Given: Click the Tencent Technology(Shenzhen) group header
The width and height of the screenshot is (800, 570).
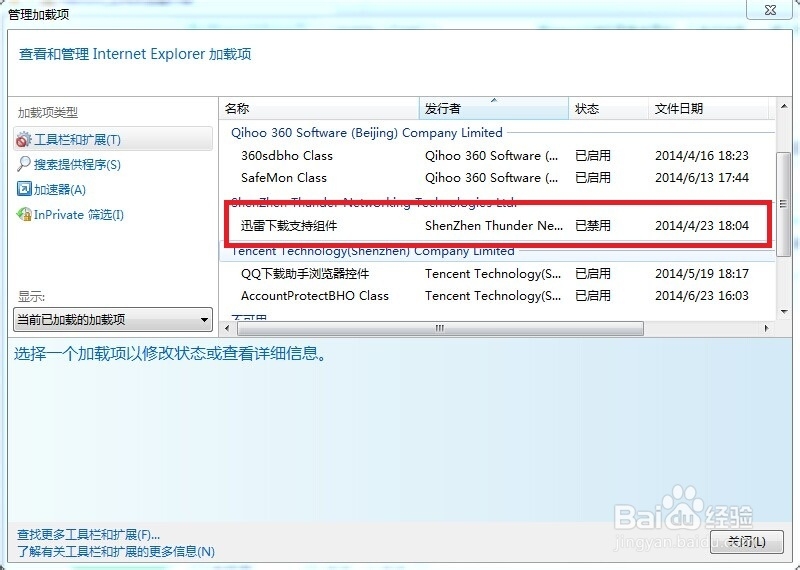Looking at the screenshot, I should click(372, 251).
